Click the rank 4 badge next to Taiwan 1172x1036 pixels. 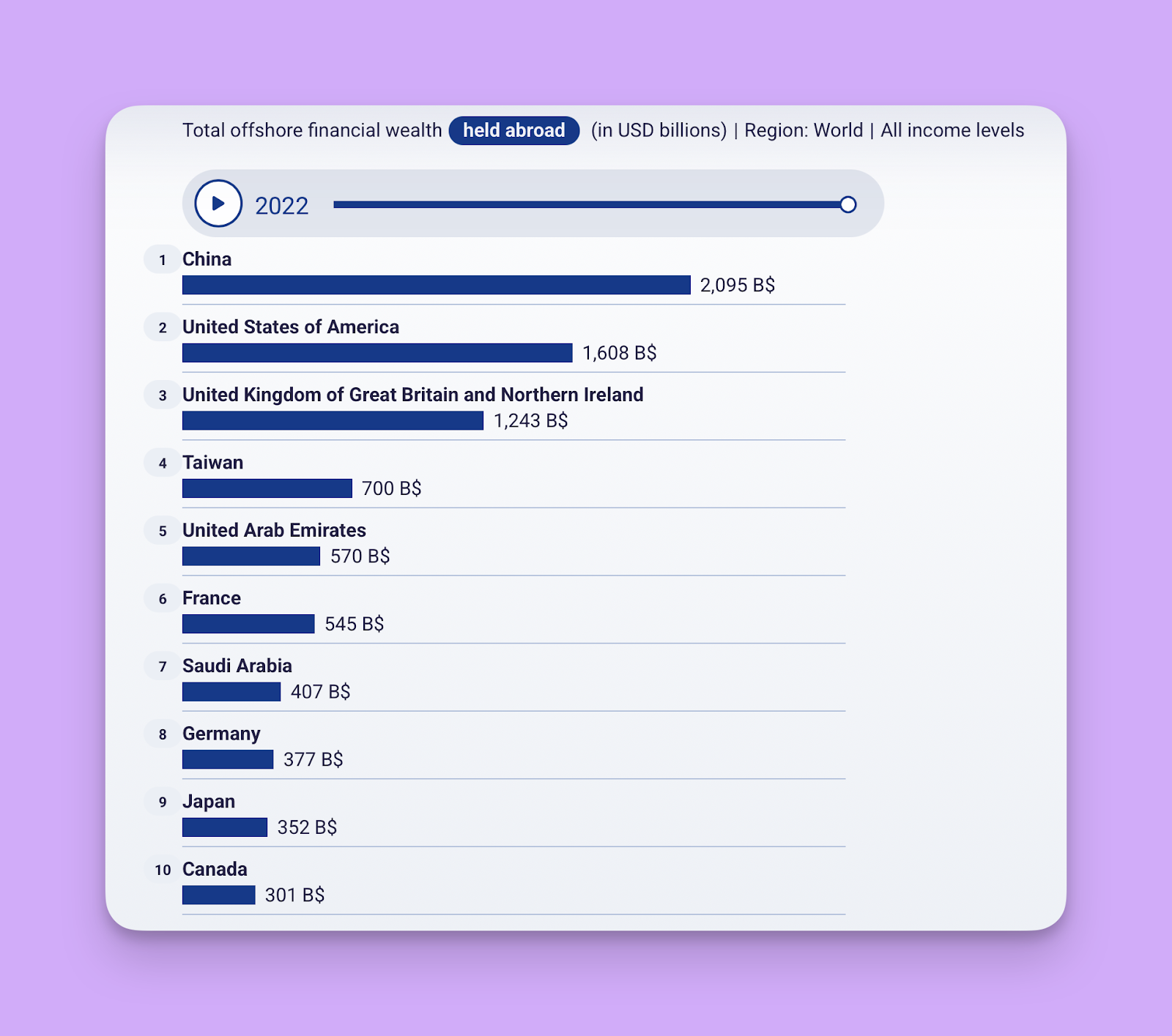coord(161,463)
